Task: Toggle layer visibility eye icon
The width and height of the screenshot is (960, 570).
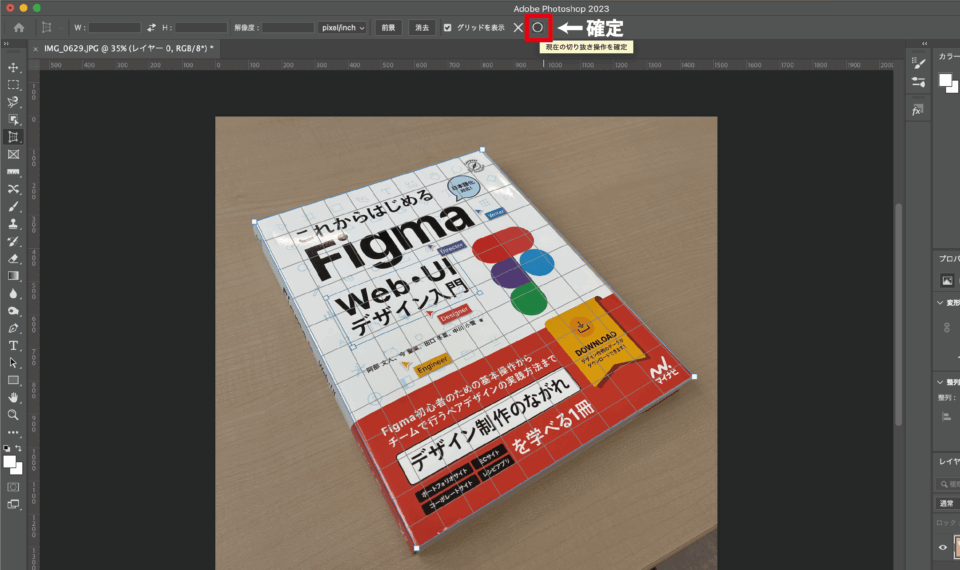Action: point(943,547)
